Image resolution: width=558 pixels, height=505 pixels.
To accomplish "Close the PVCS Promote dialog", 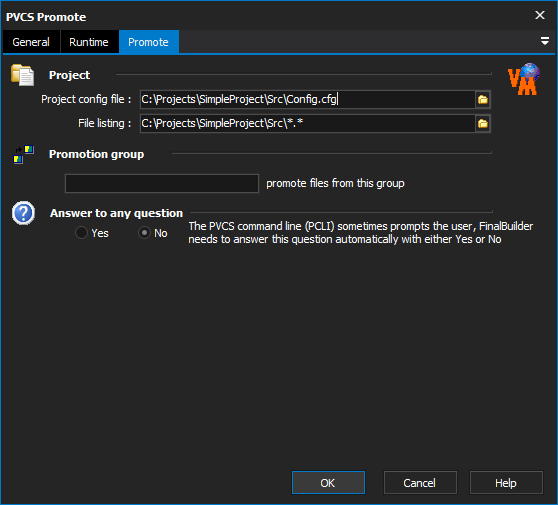I will 539,15.
